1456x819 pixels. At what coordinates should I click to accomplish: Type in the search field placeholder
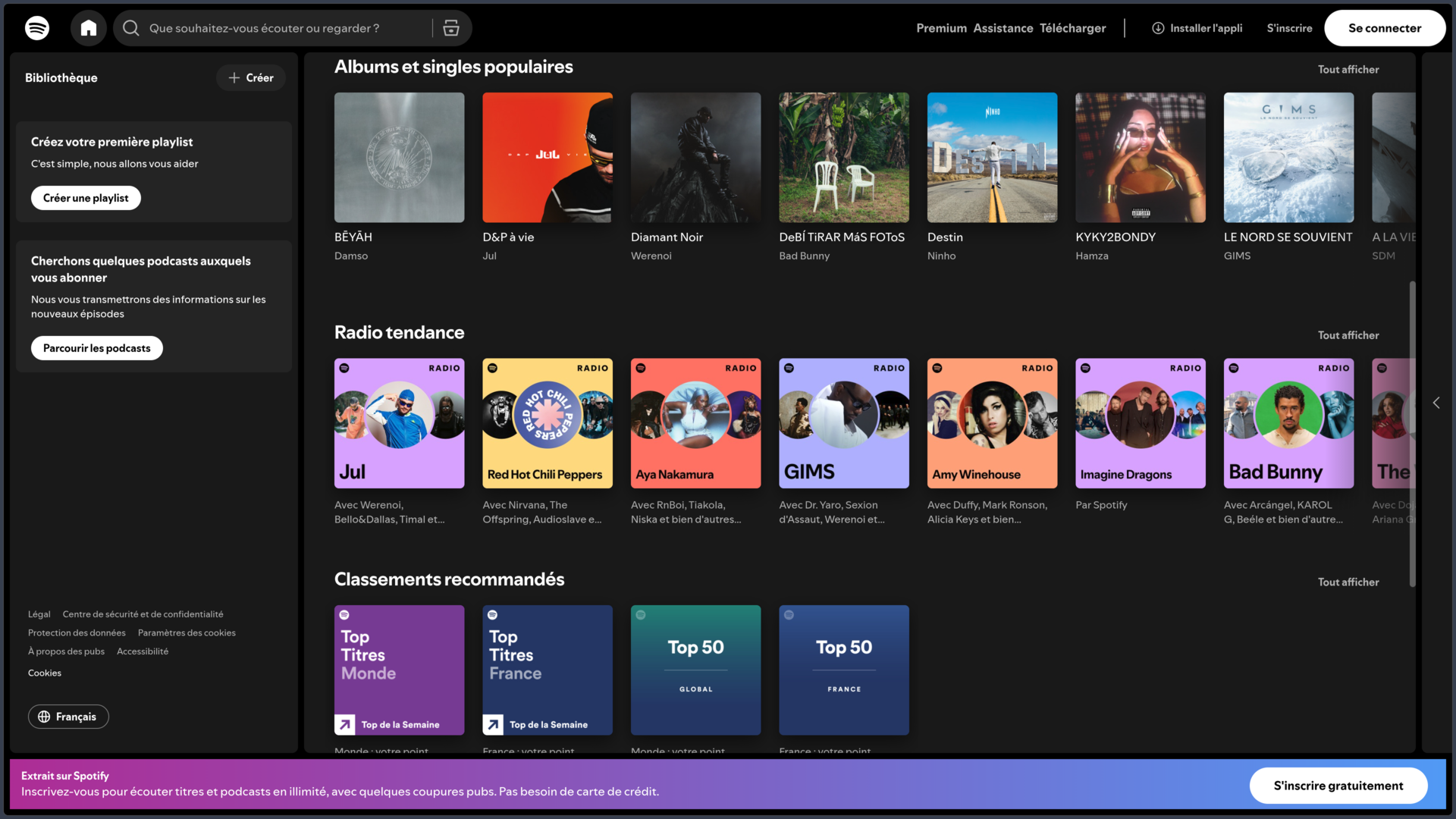click(x=265, y=28)
